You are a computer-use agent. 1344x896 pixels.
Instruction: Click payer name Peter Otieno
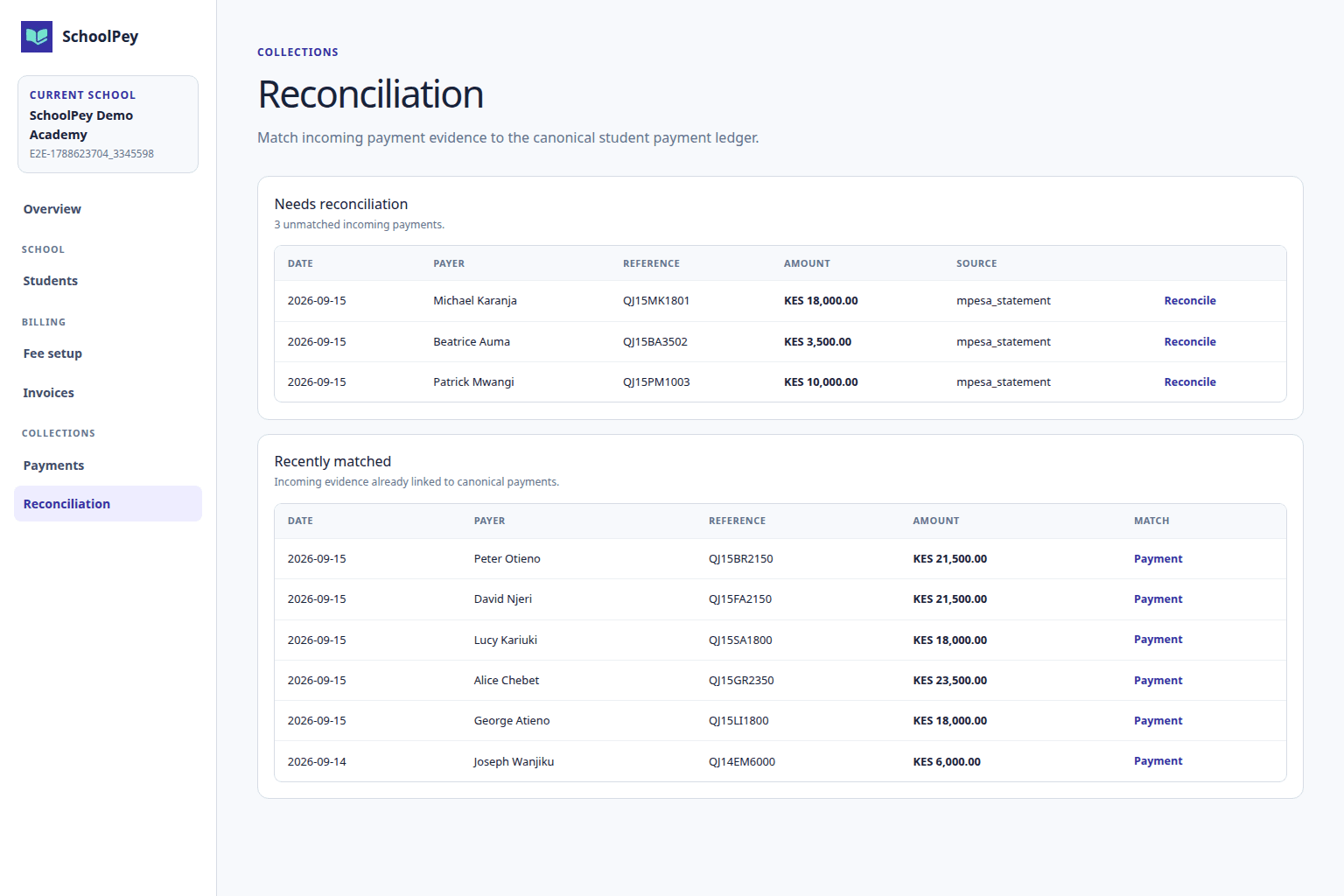pyautogui.click(x=507, y=559)
